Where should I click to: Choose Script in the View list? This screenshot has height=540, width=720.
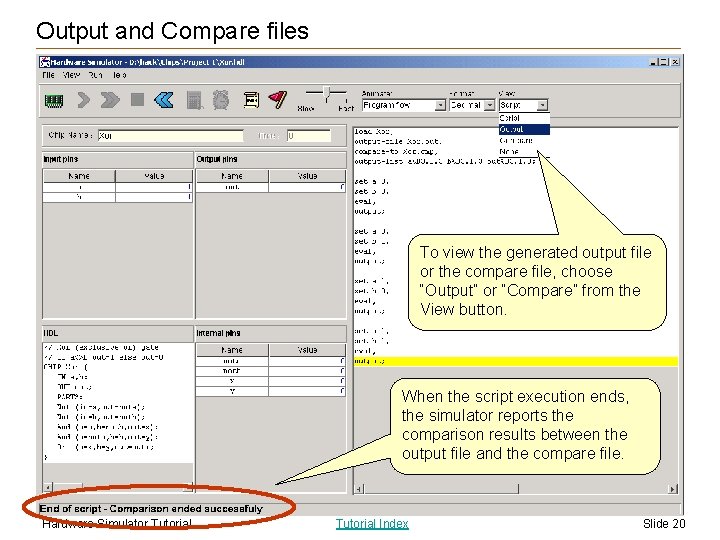coord(524,118)
